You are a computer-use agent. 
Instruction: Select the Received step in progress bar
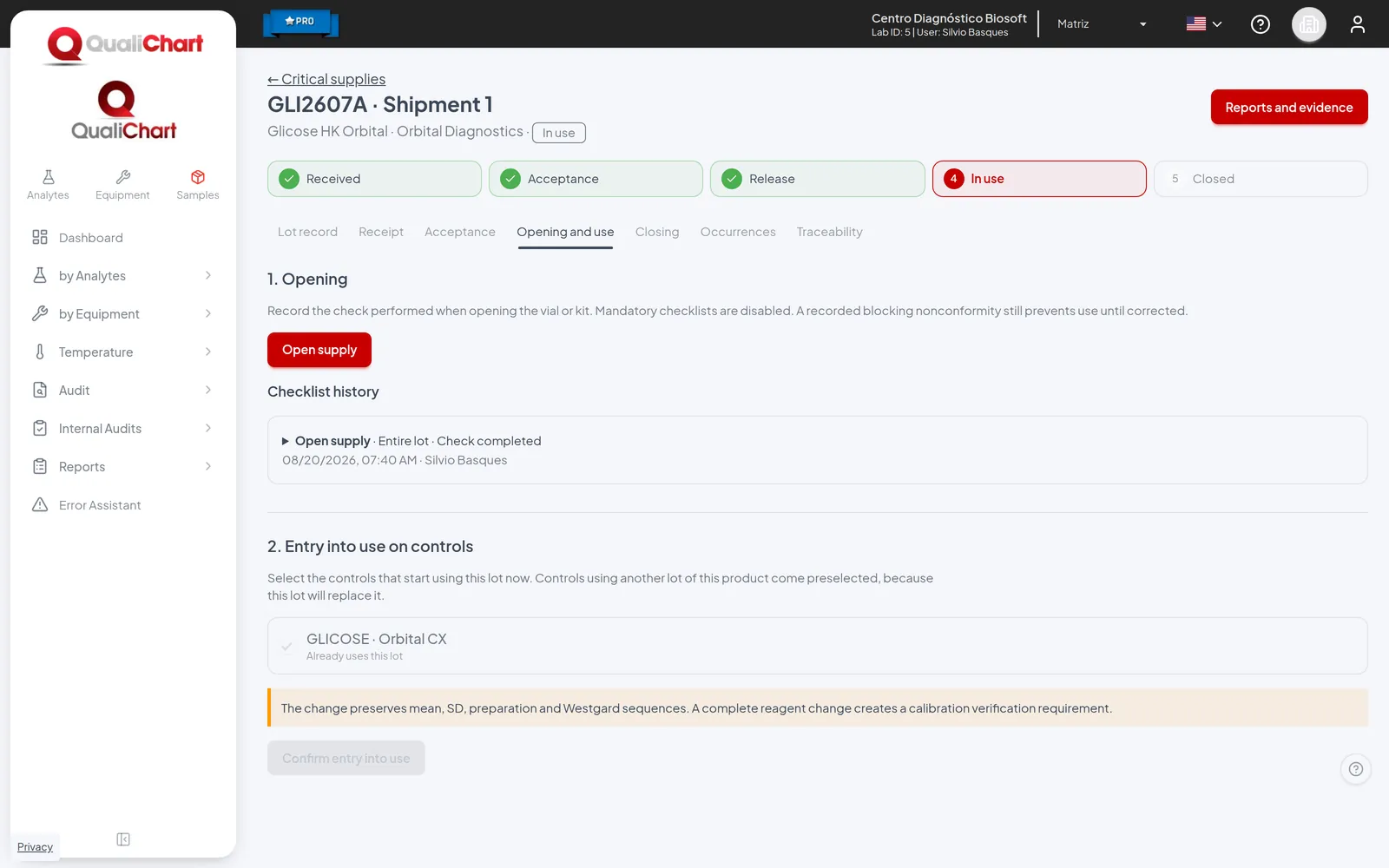[374, 179]
